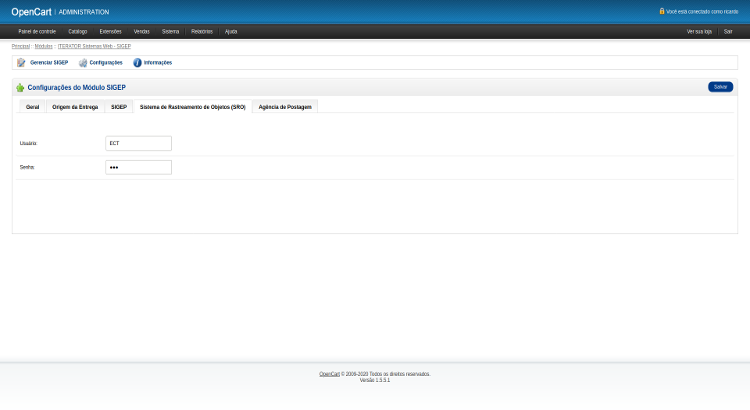Open the Configurações toolbar link
Image resolution: width=750 pixels, height=410 pixels.
pos(106,63)
